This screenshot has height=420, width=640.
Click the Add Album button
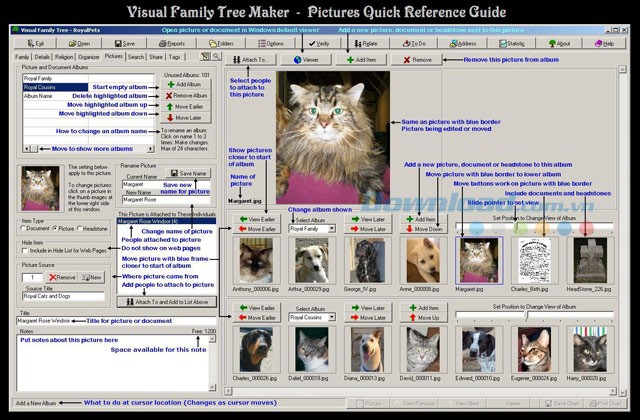(186, 84)
